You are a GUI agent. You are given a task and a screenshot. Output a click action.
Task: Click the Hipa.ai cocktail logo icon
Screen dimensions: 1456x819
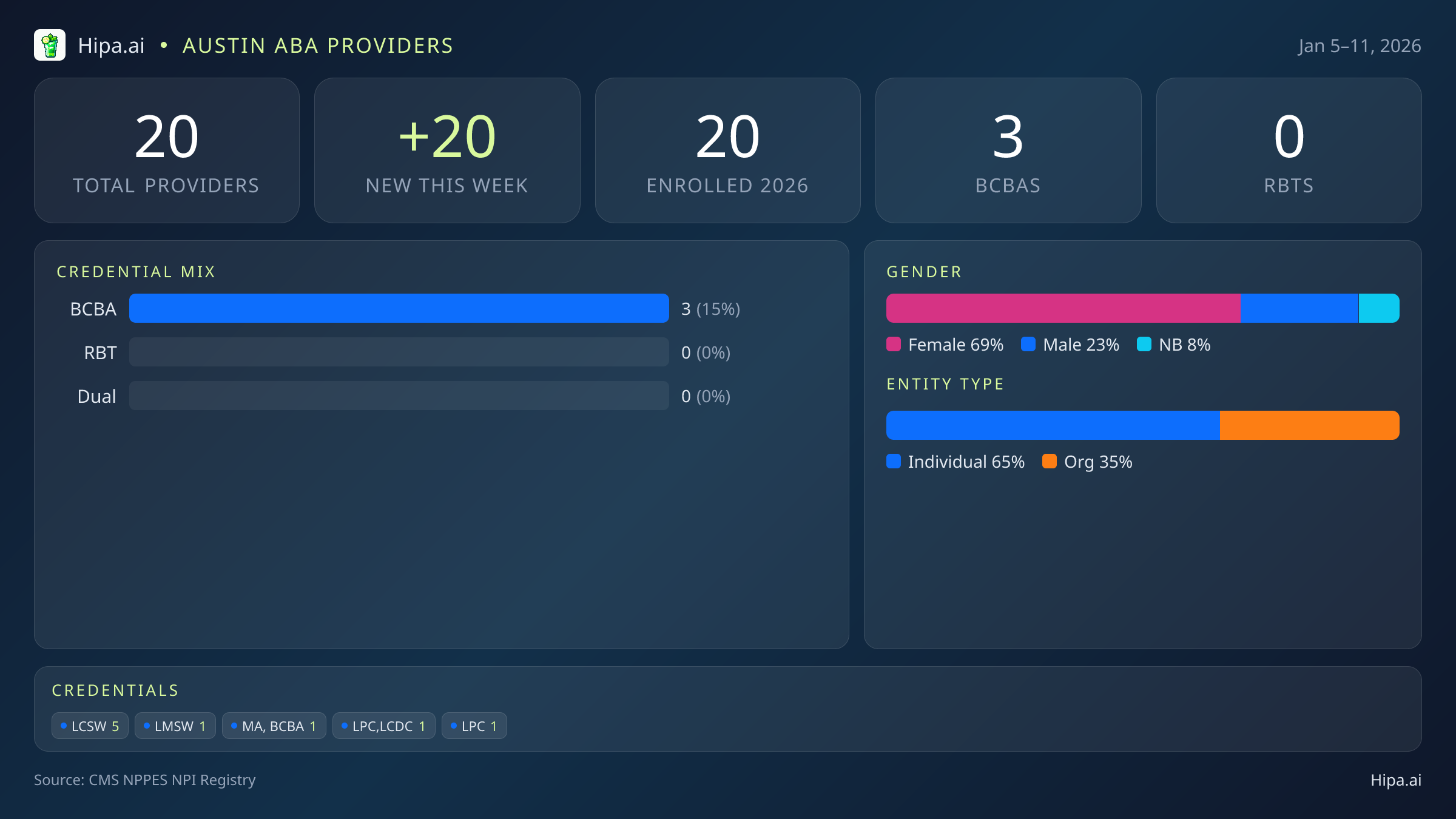click(x=50, y=45)
